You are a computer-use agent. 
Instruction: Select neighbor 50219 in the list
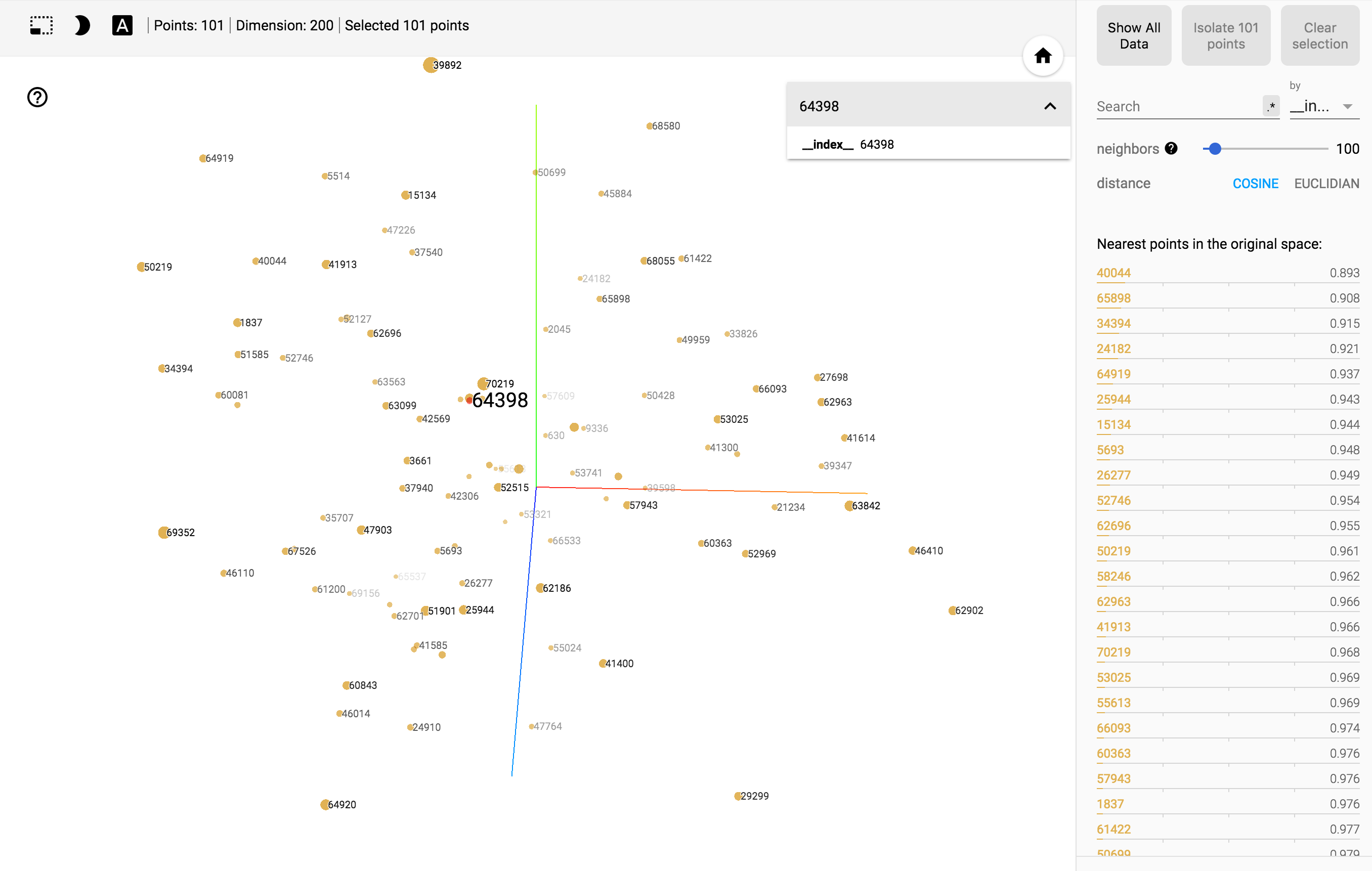(x=1228, y=551)
